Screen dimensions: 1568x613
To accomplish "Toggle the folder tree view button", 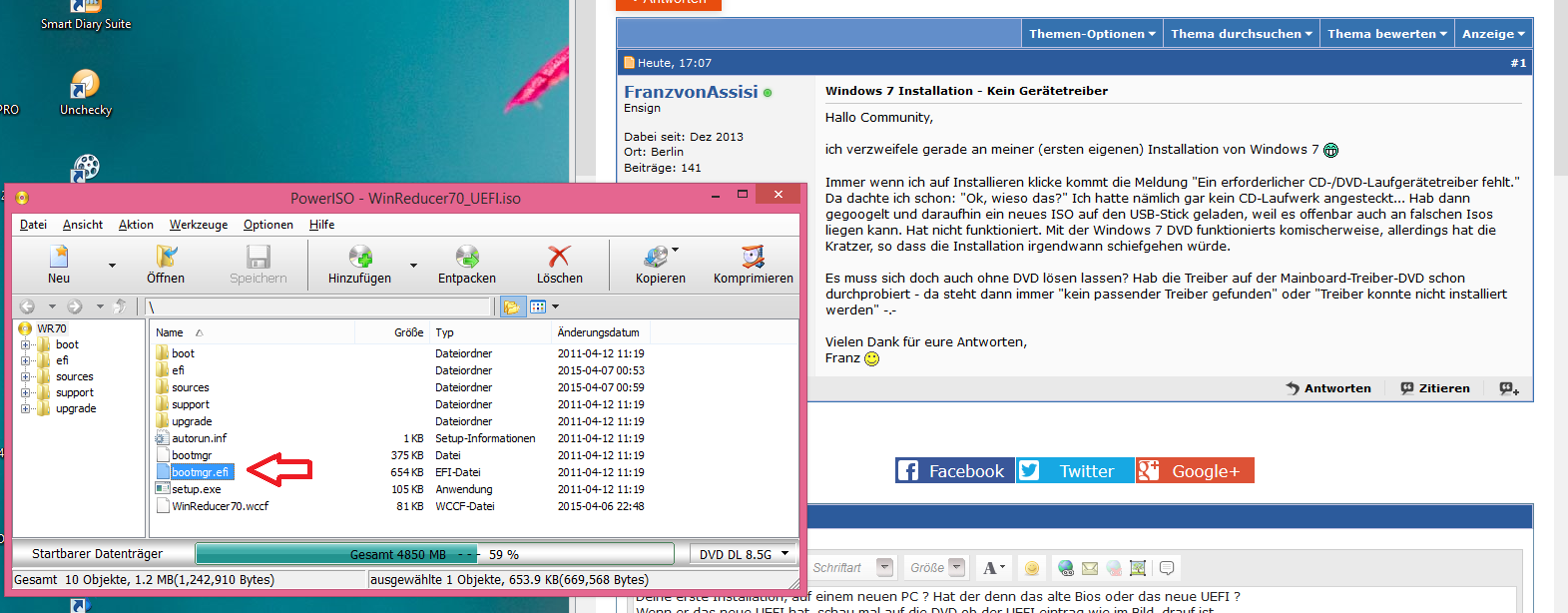I will (512, 306).
